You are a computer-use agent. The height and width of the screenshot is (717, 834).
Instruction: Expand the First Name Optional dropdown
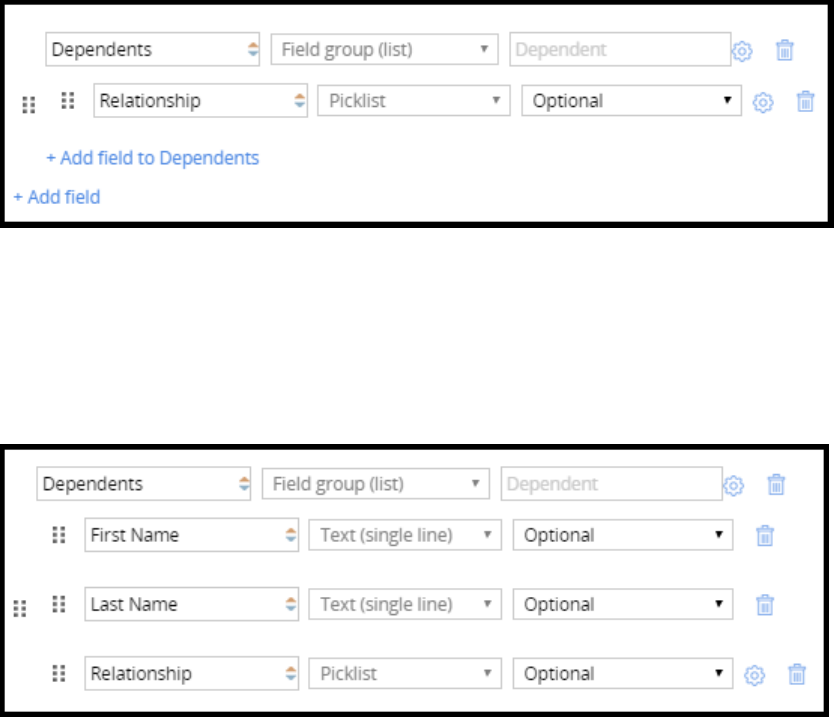click(x=622, y=535)
